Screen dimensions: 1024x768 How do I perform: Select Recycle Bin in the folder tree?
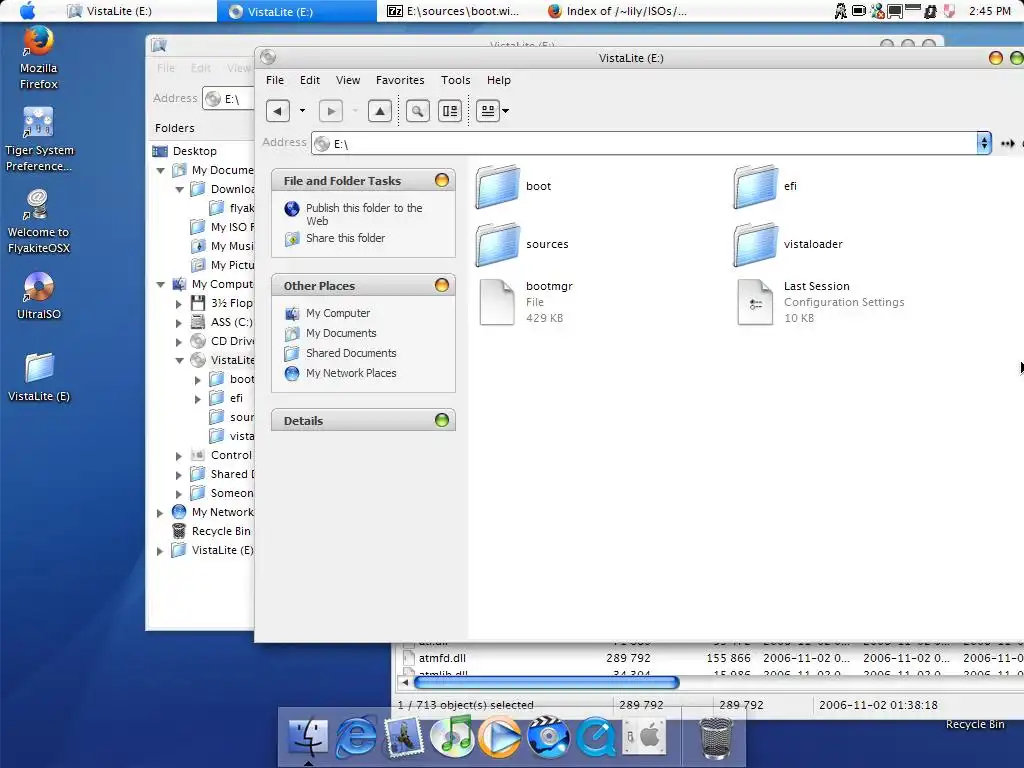[221, 532]
